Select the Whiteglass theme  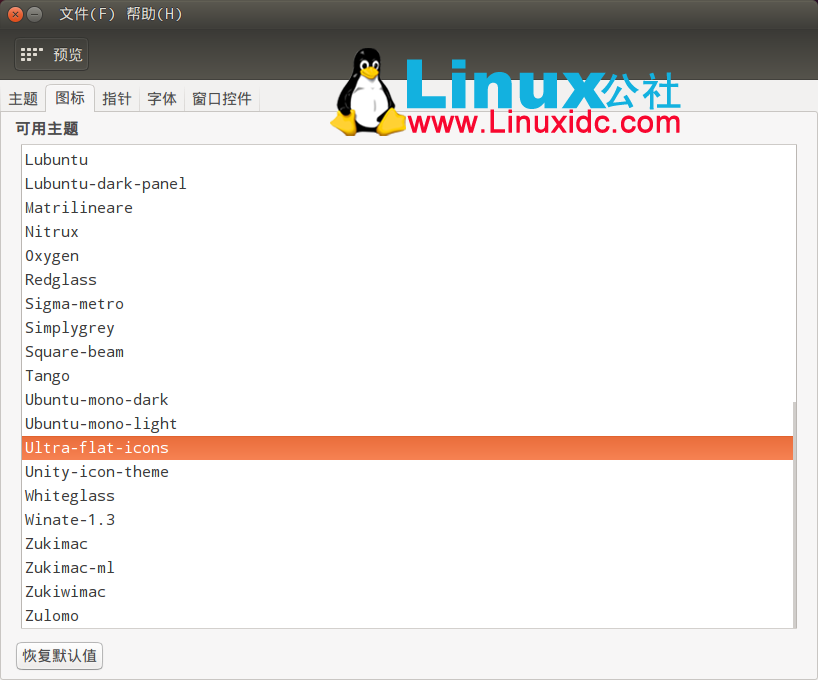tap(69, 496)
